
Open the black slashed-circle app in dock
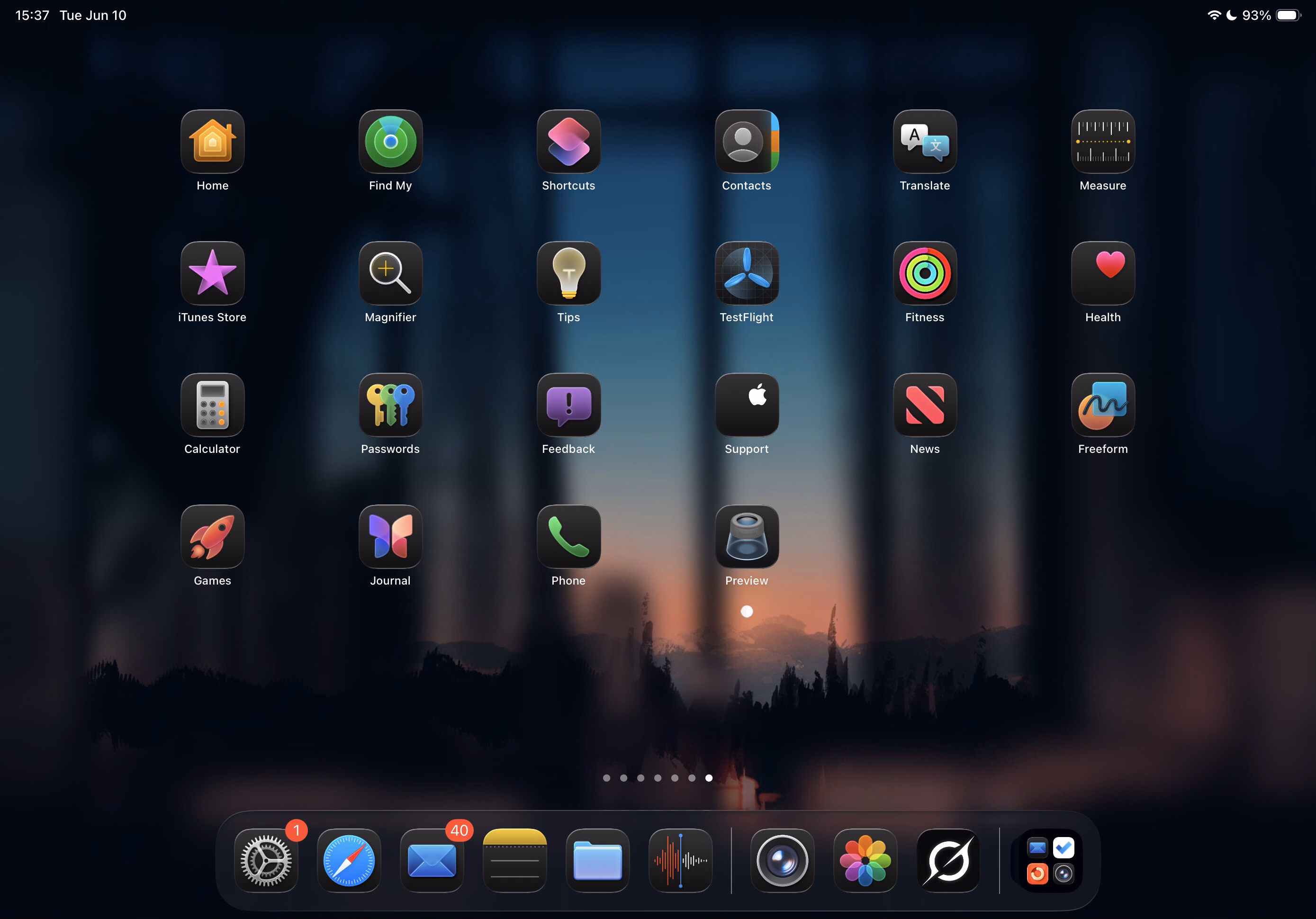[x=948, y=861]
